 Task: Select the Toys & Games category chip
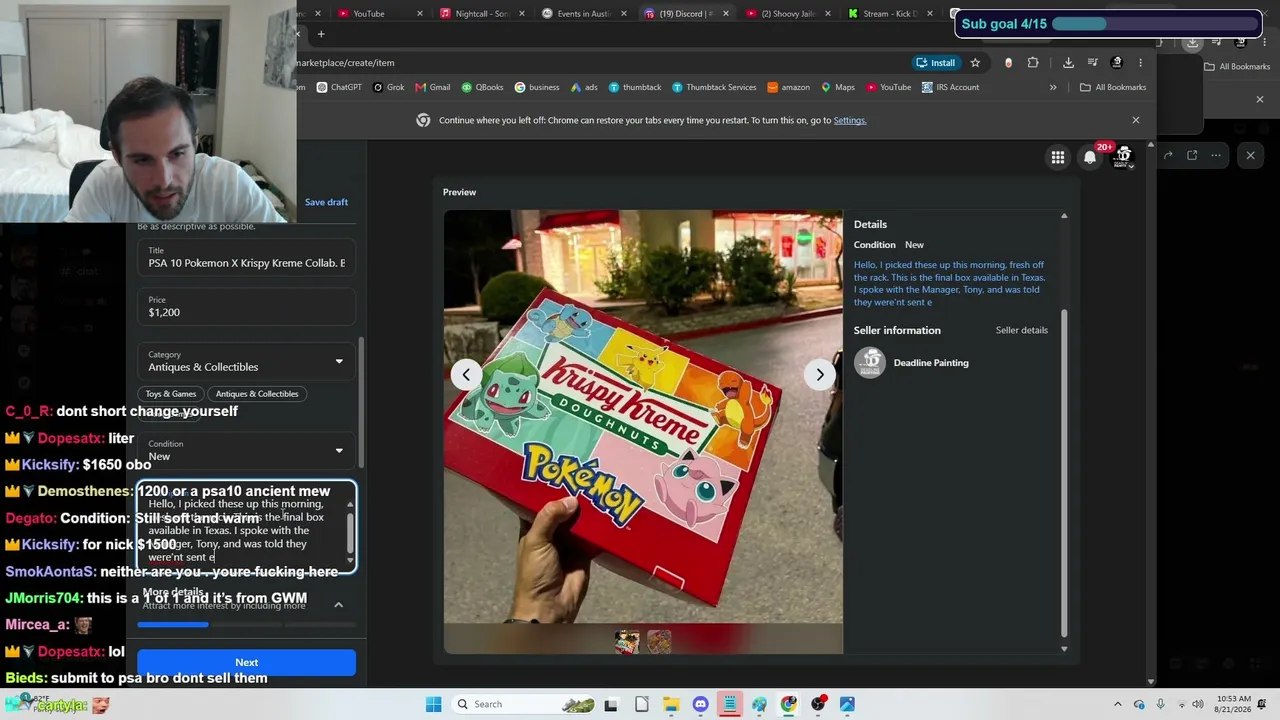(x=171, y=394)
